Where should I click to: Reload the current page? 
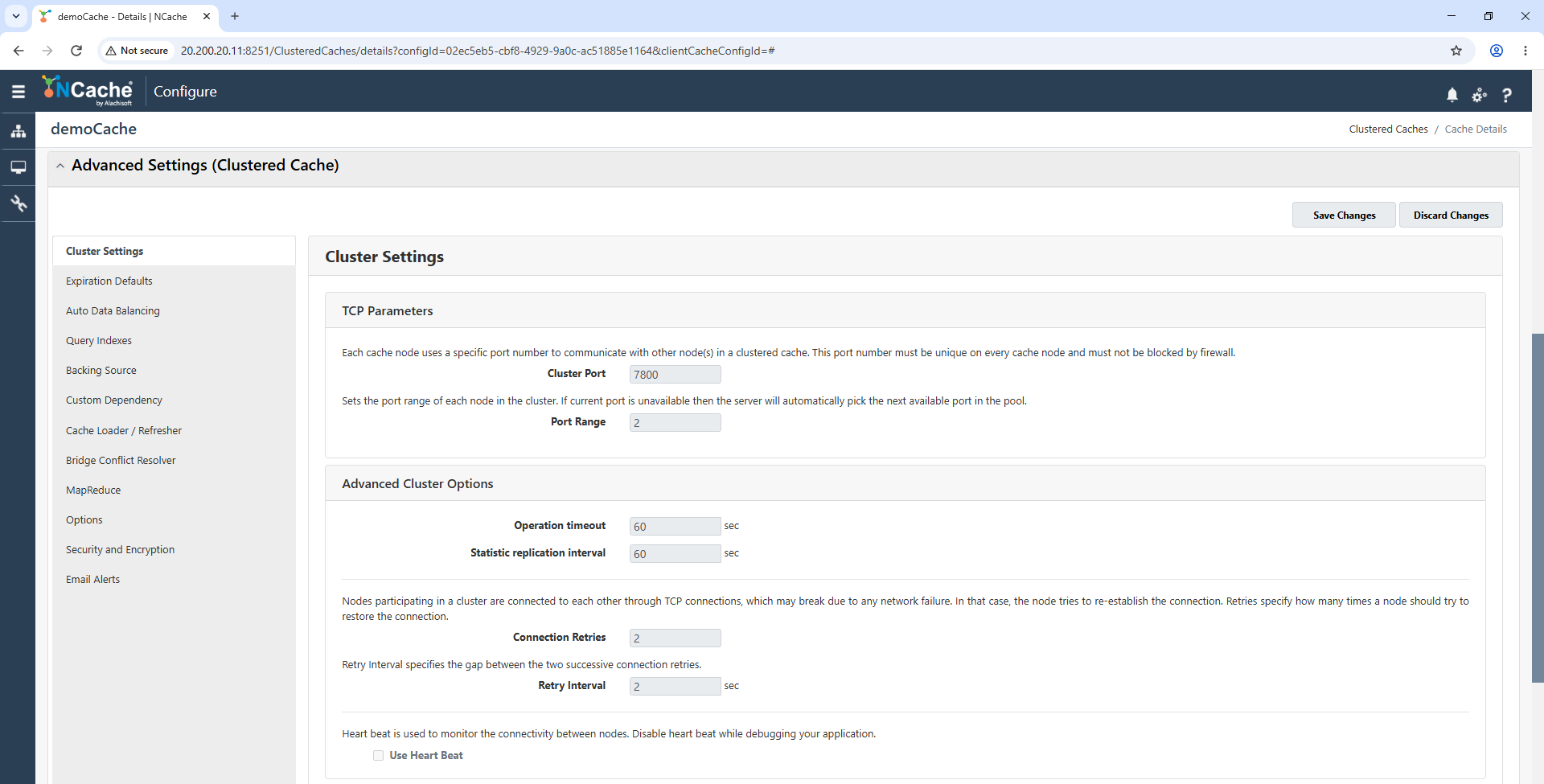click(76, 51)
